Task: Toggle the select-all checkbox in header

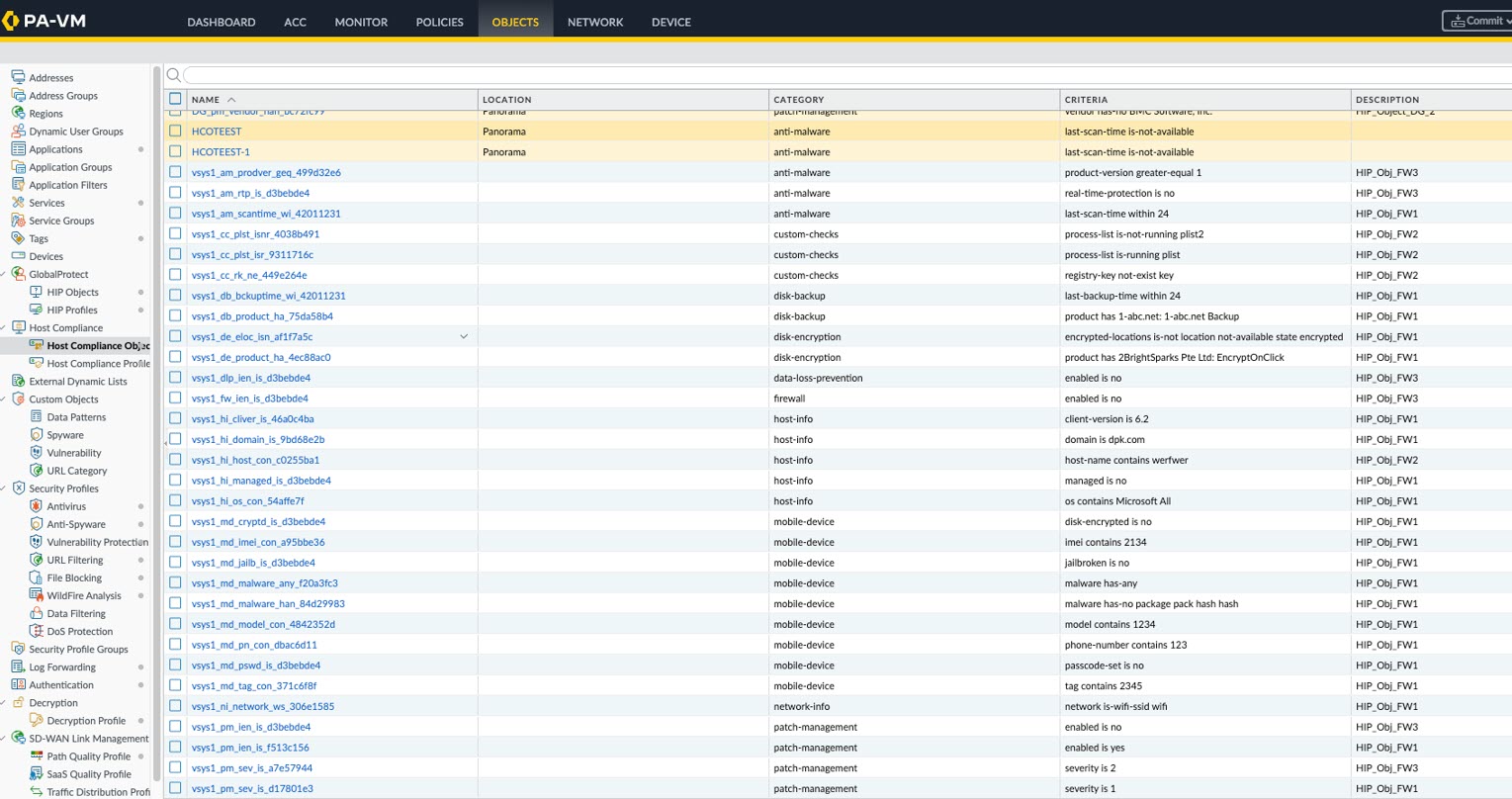Action: [175, 99]
